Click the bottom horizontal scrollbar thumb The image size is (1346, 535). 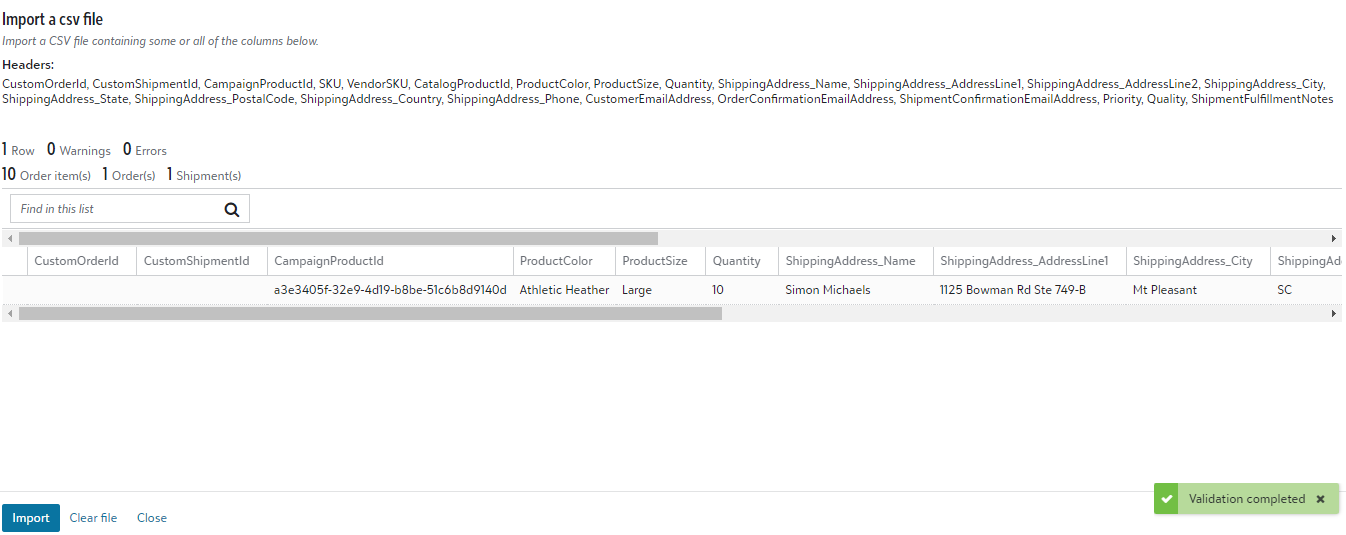[370, 314]
